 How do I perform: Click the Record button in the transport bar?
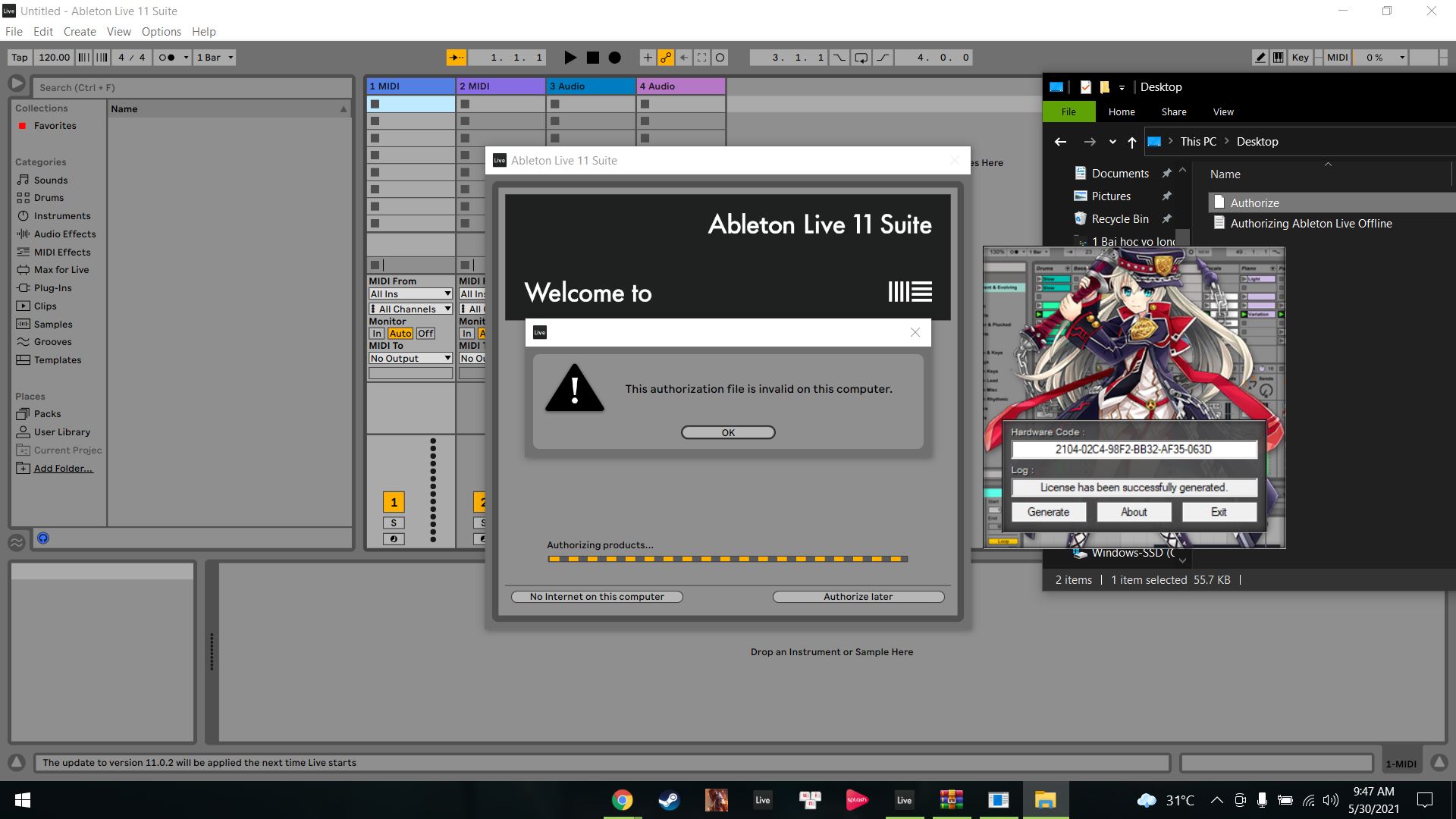point(614,57)
